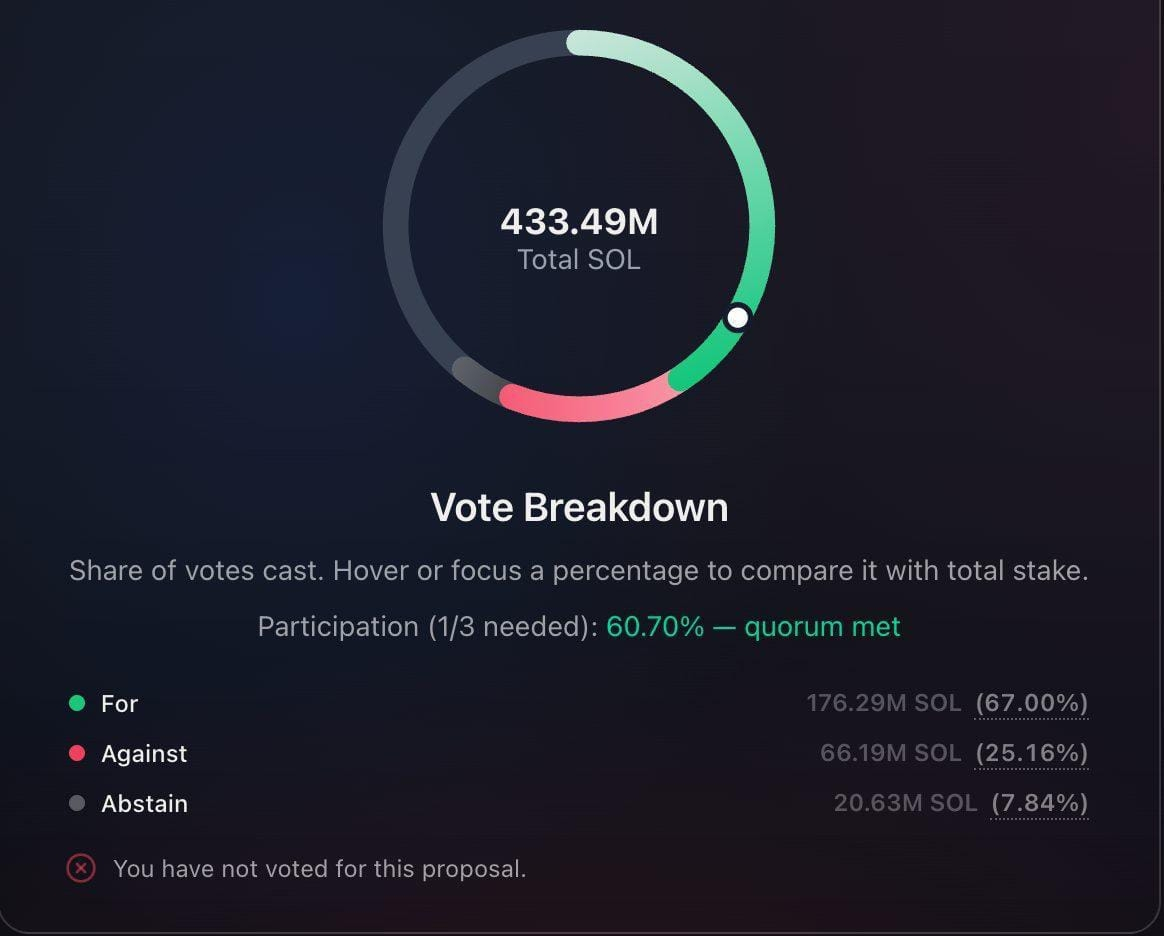1164x936 pixels.
Task: Click the For label
Action: 120,704
